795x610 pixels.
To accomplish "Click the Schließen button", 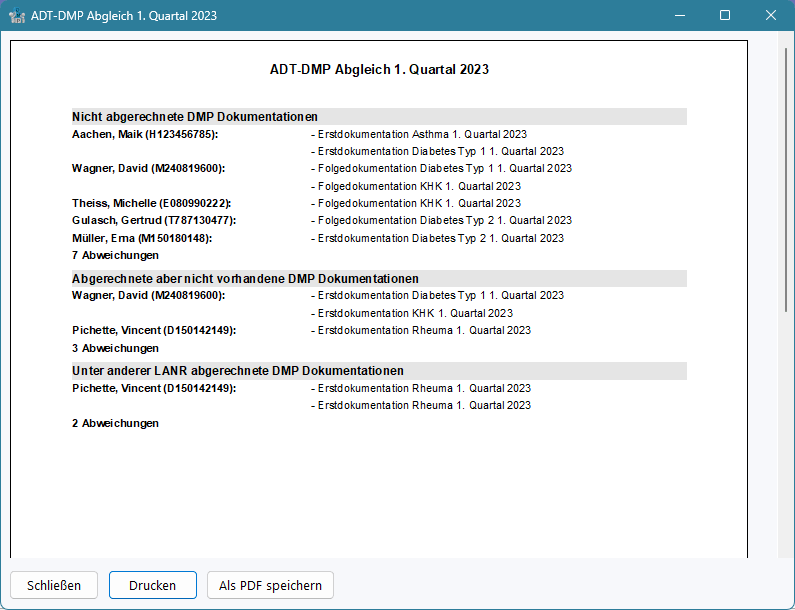I will 54,585.
